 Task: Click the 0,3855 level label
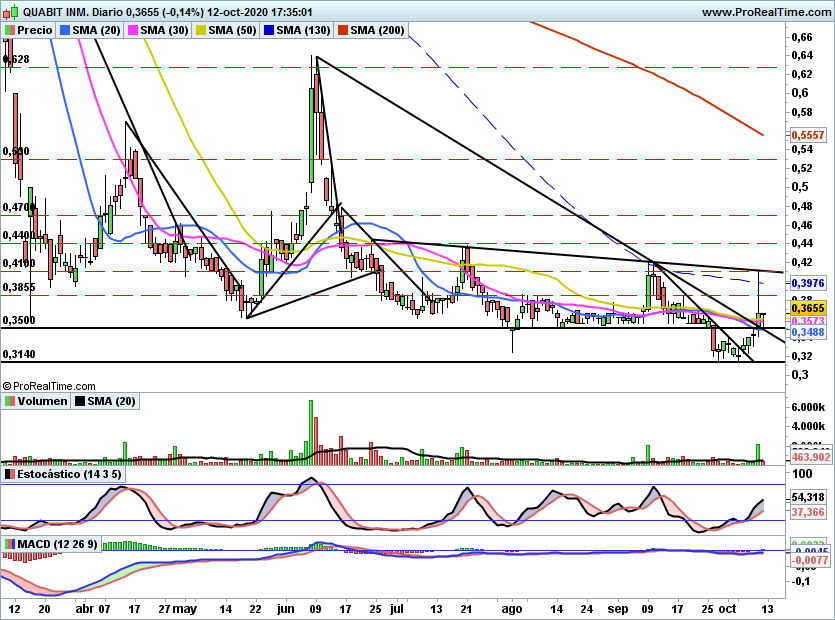tap(19, 287)
